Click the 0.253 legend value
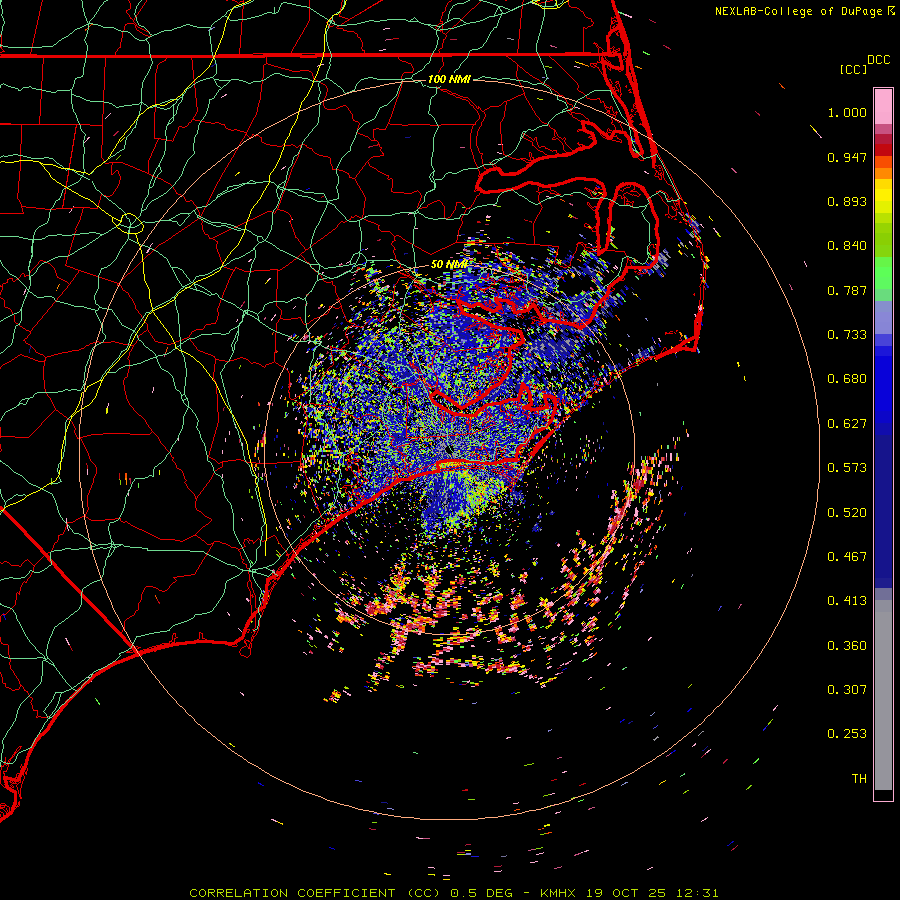The height and width of the screenshot is (900, 900). 847,734
